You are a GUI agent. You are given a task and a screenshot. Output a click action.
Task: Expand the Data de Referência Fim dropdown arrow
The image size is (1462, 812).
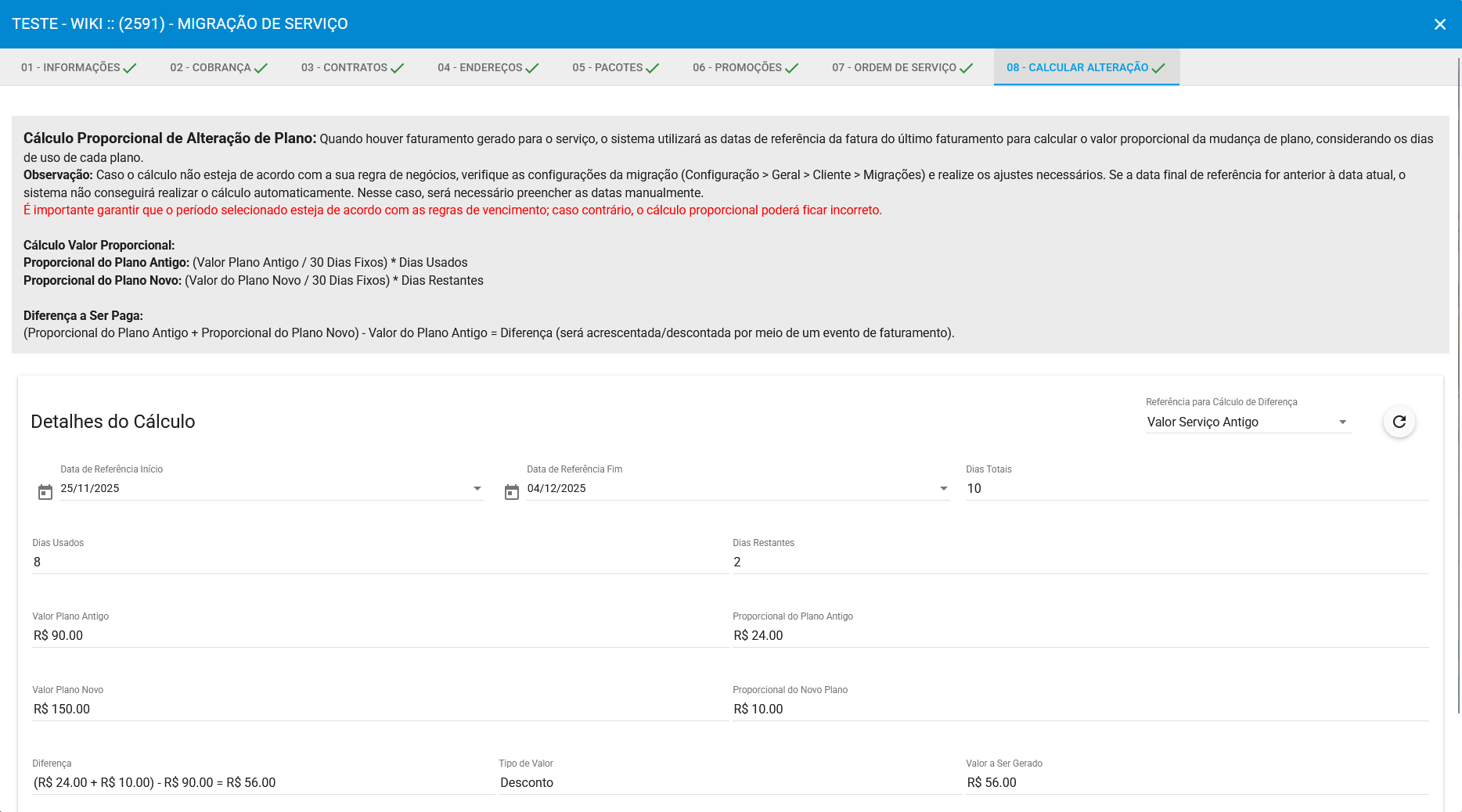(x=943, y=488)
